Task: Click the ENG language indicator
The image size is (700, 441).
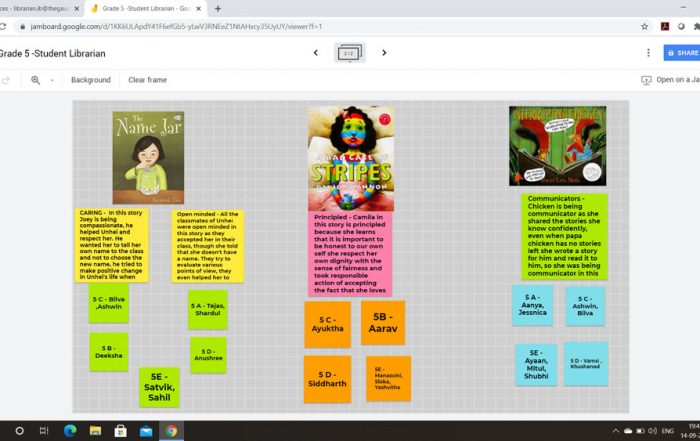Action: click(x=667, y=431)
